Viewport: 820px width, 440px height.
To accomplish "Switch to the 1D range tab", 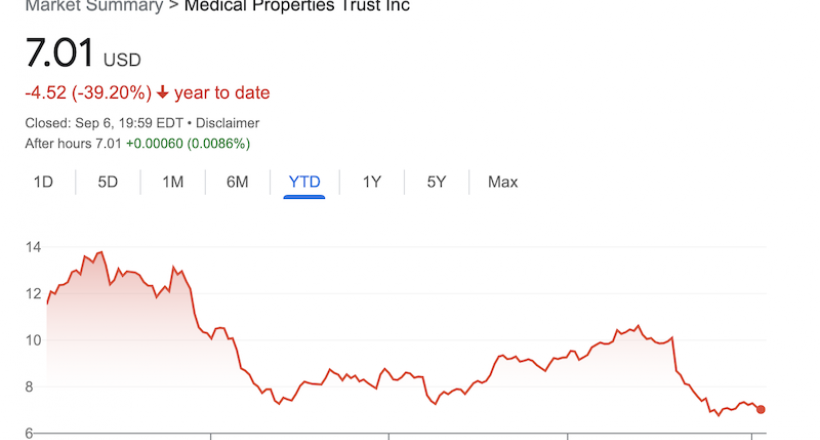I will coord(43,182).
